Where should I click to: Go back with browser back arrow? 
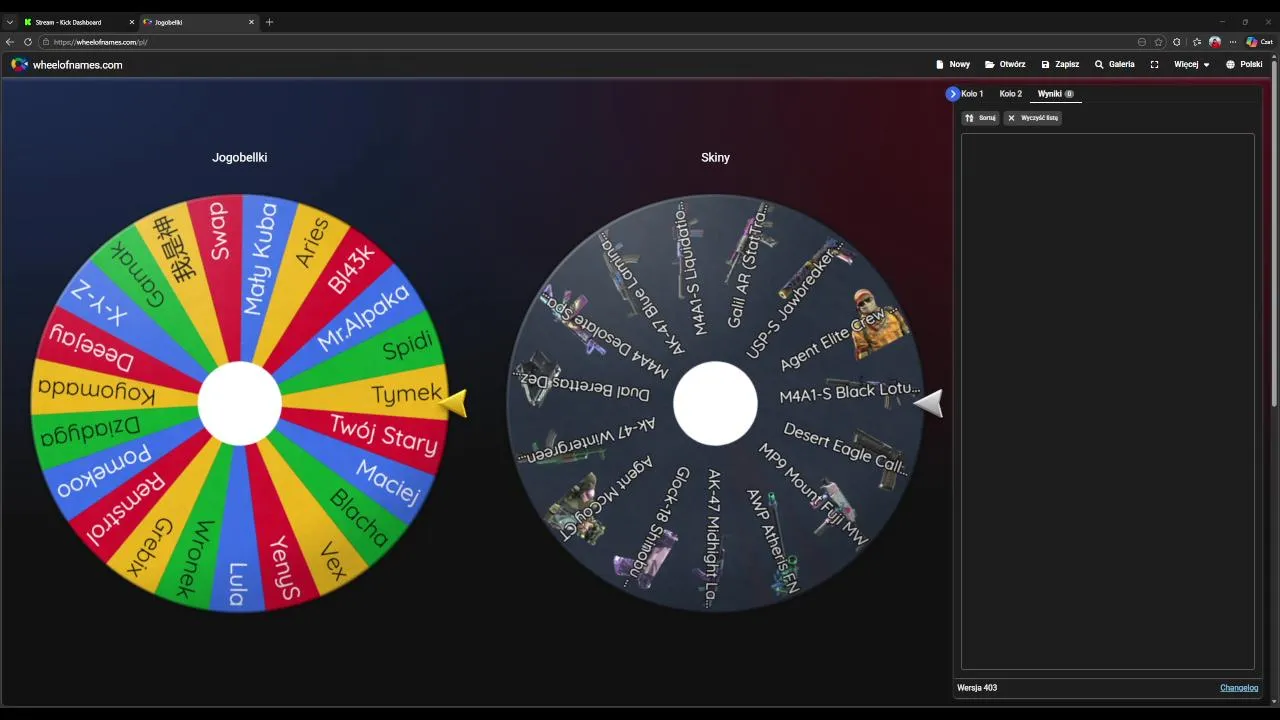point(10,42)
